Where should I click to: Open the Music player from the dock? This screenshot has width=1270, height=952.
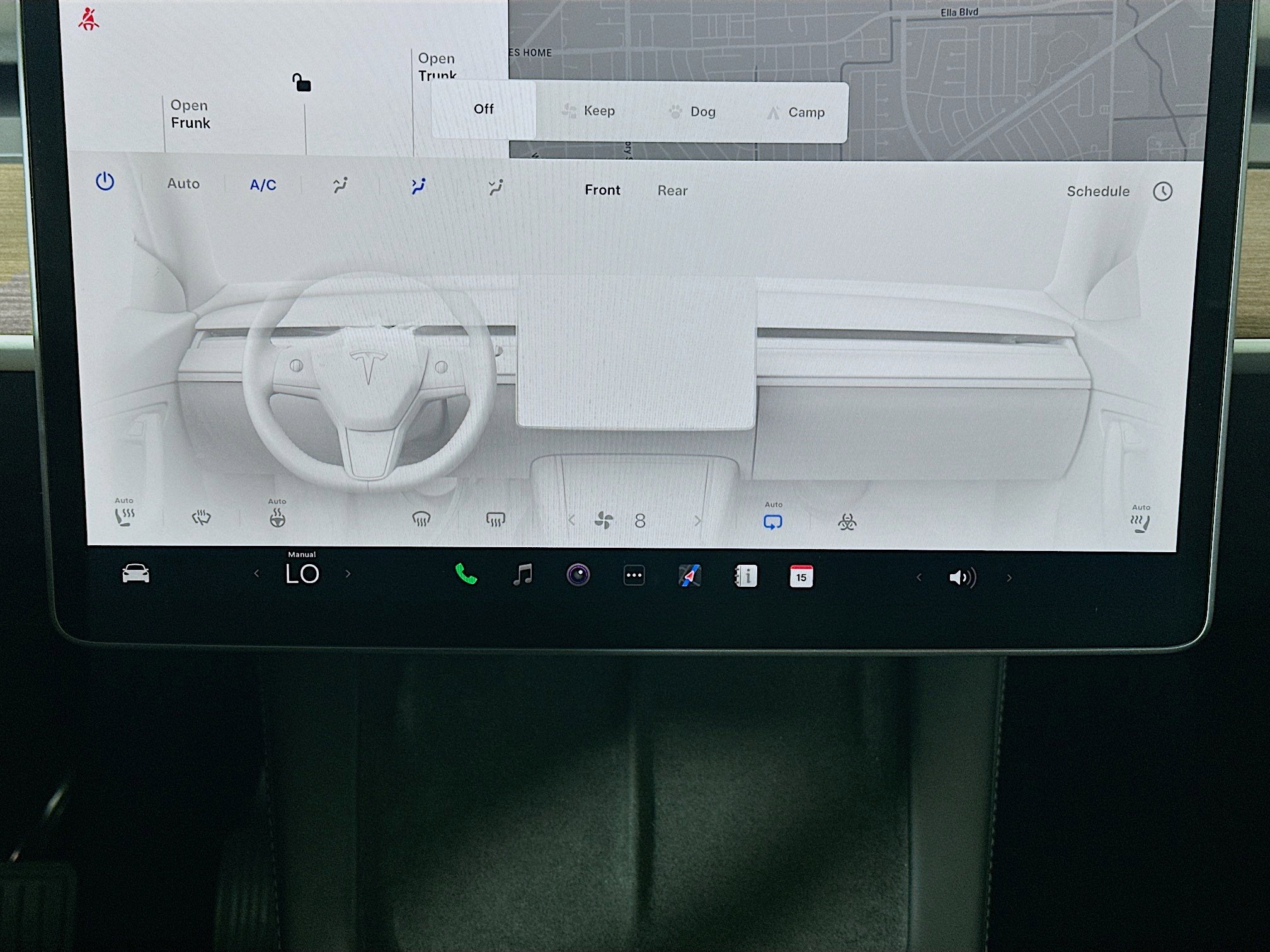(523, 574)
